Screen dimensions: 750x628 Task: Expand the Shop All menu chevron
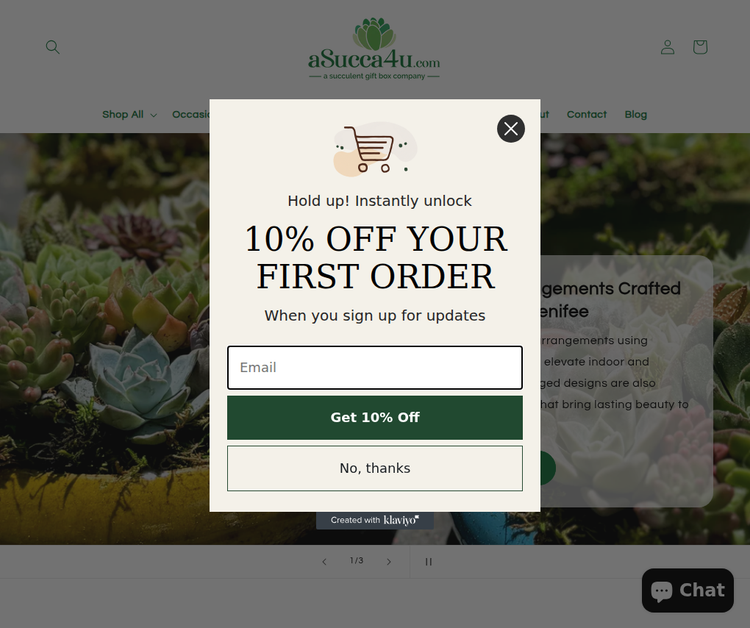(x=153, y=115)
